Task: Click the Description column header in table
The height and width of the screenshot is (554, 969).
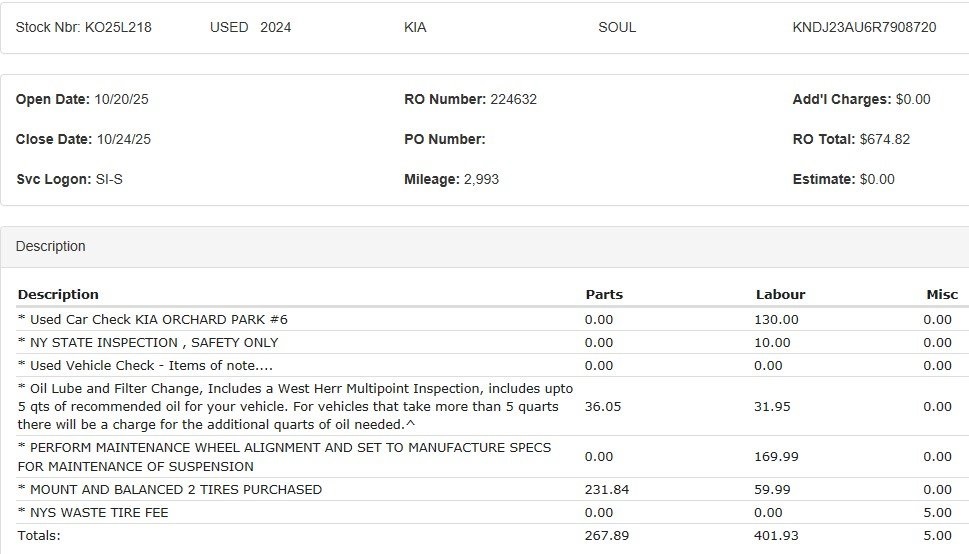Action: (x=58, y=294)
